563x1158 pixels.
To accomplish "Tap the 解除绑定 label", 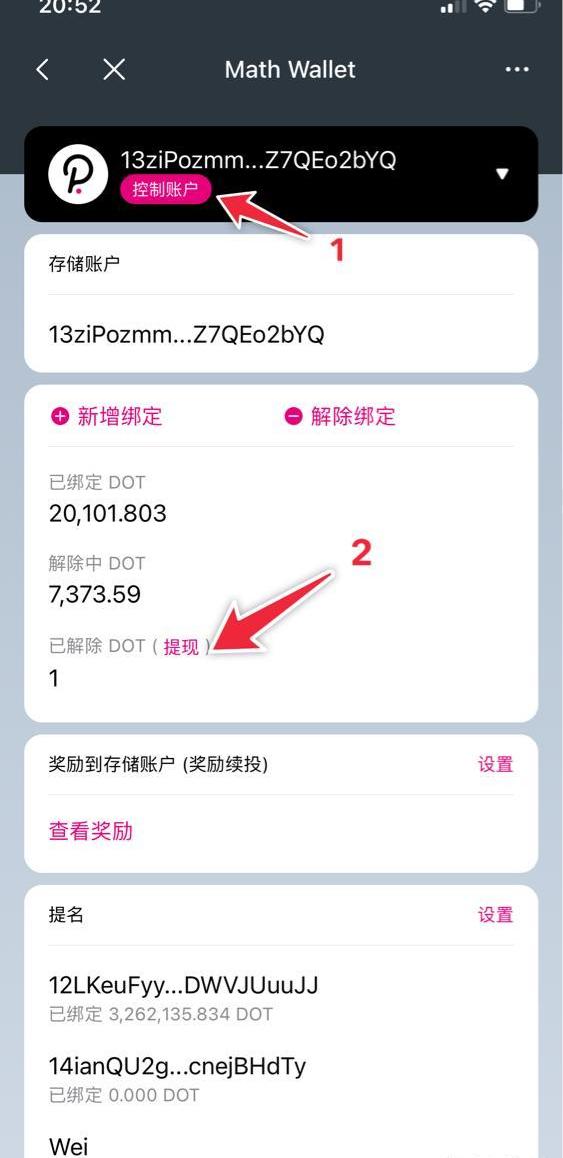I will [353, 417].
